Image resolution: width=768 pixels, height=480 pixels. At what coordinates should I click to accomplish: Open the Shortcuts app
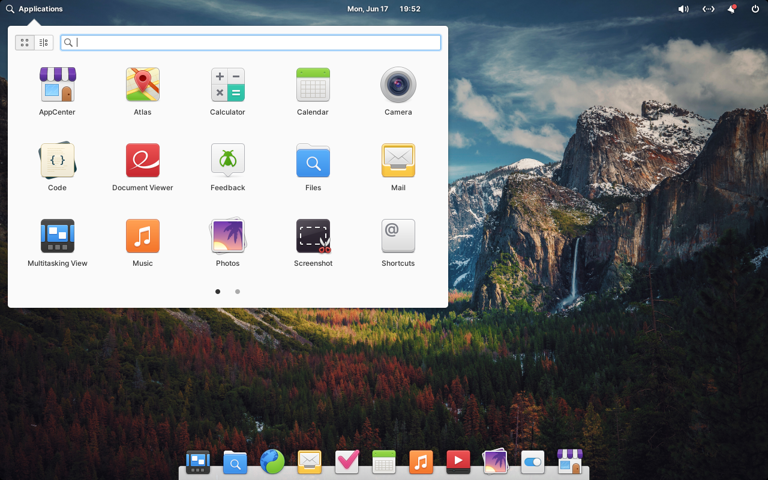pyautogui.click(x=398, y=242)
